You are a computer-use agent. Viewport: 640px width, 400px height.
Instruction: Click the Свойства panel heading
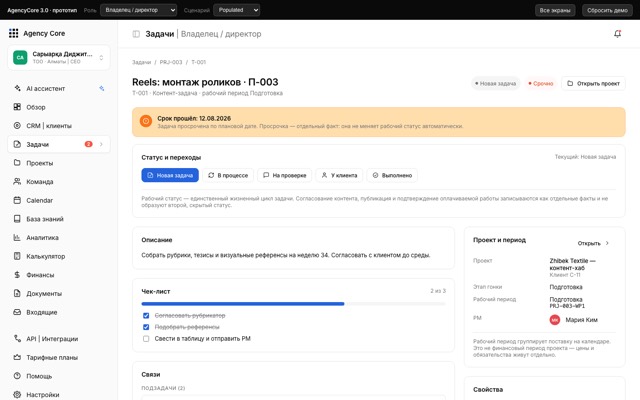(488, 389)
